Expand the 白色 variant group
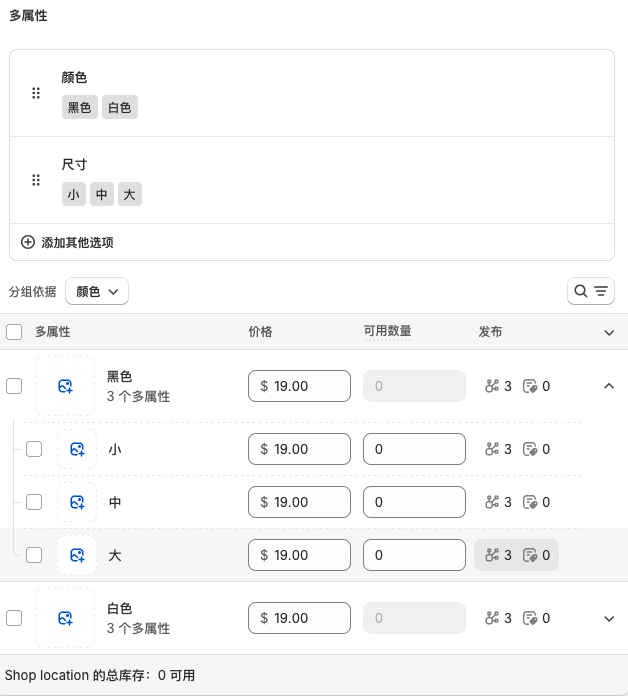This screenshot has height=696, width=628. (x=609, y=618)
